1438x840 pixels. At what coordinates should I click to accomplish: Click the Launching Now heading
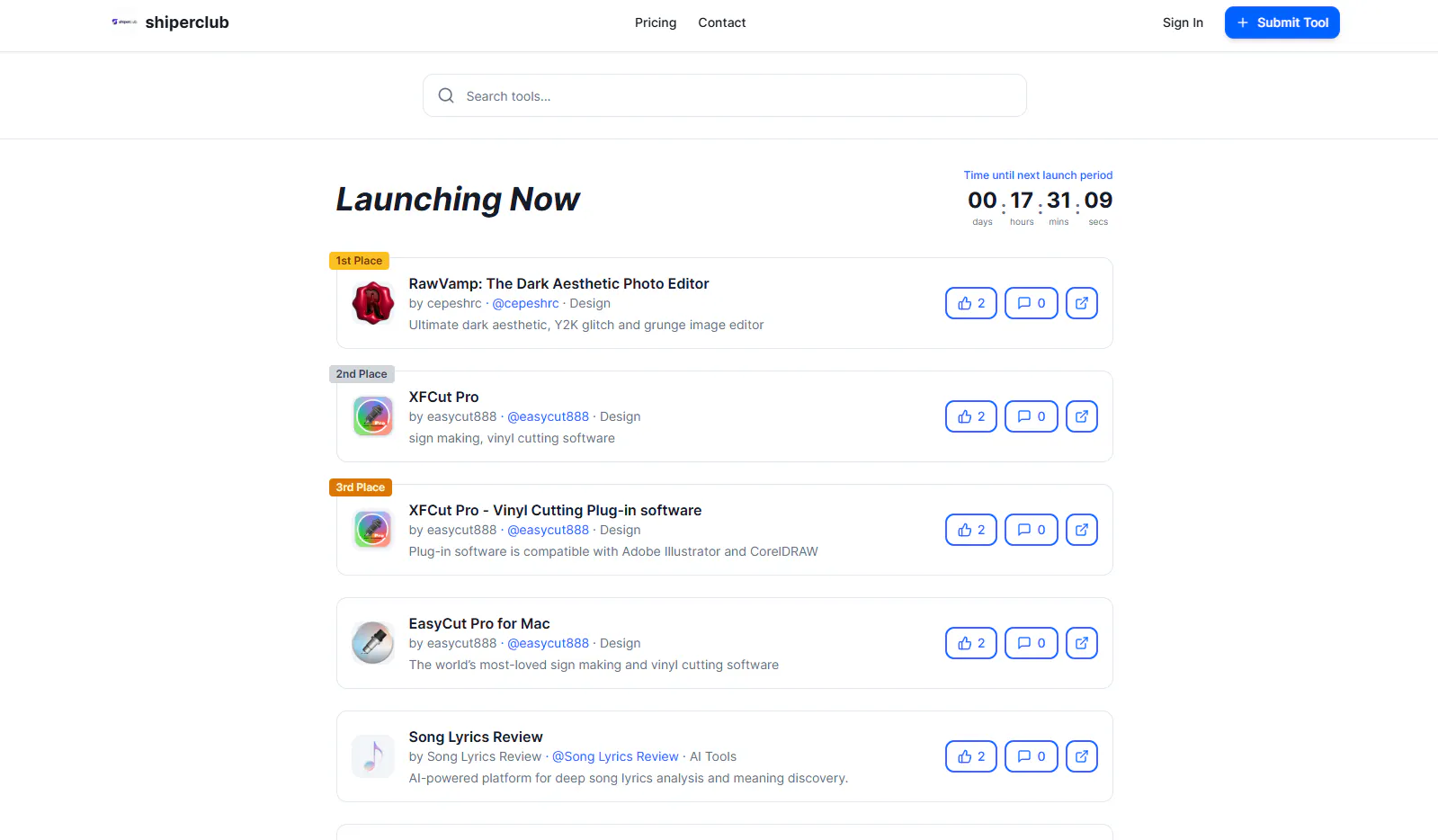[x=458, y=199]
